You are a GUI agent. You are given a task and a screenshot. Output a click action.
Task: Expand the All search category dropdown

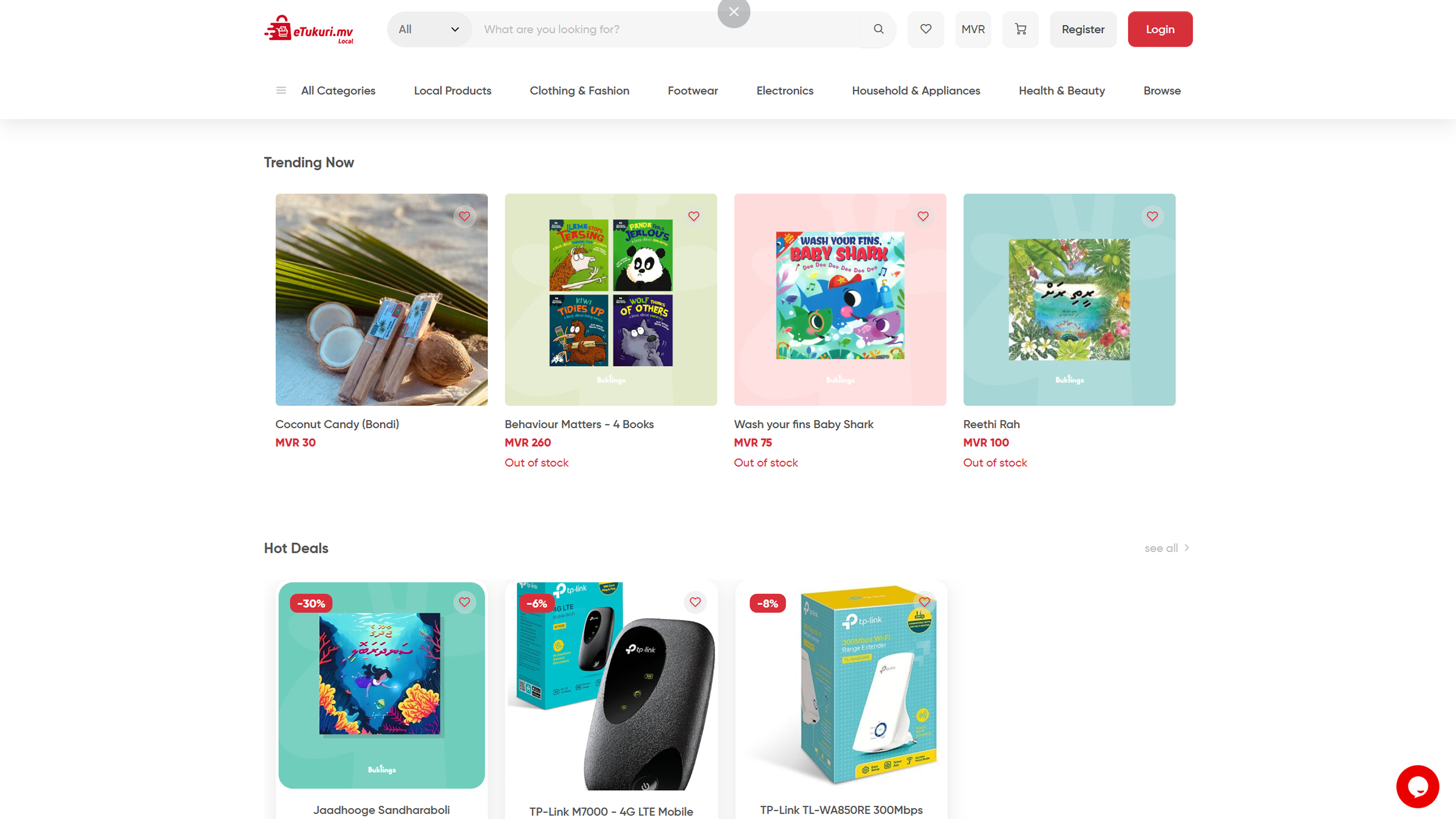coord(429,29)
